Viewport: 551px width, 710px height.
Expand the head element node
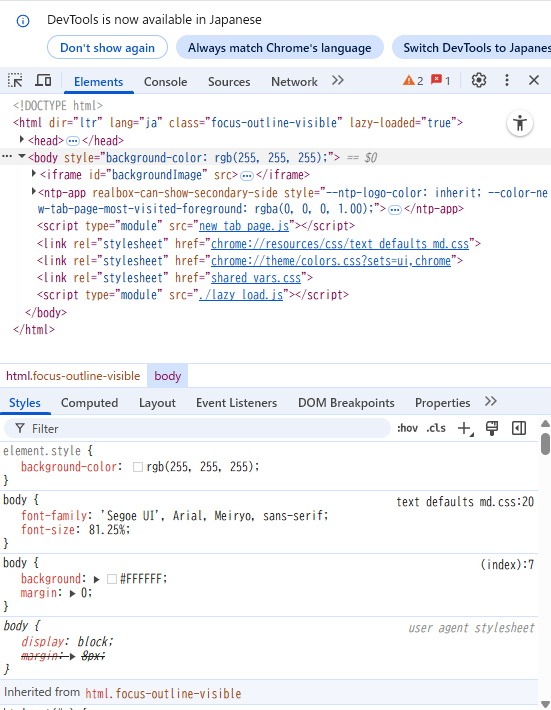point(22,139)
